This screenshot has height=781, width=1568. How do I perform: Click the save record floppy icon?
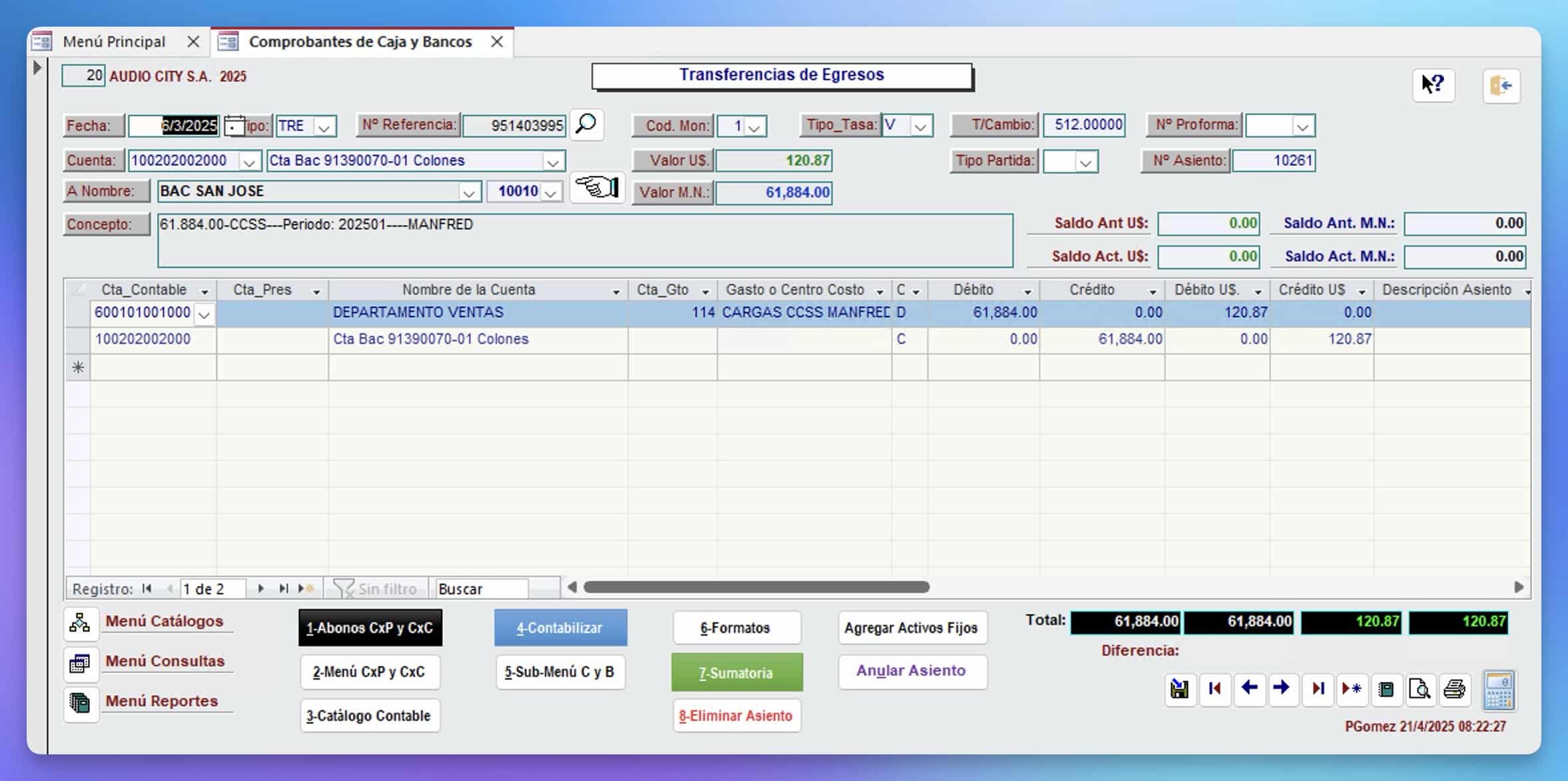pyautogui.click(x=1180, y=688)
